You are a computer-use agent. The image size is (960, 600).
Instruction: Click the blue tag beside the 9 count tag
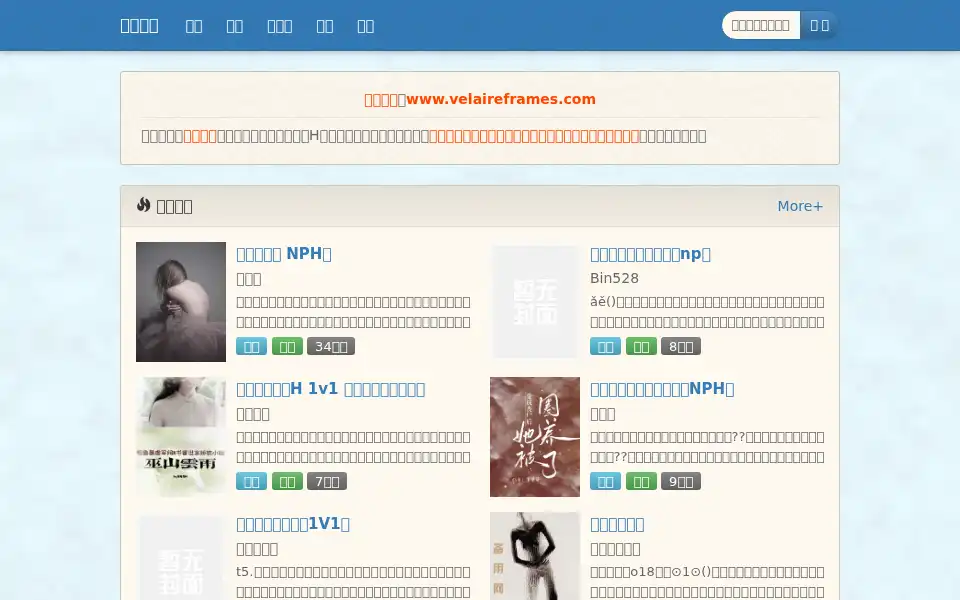[x=606, y=481]
